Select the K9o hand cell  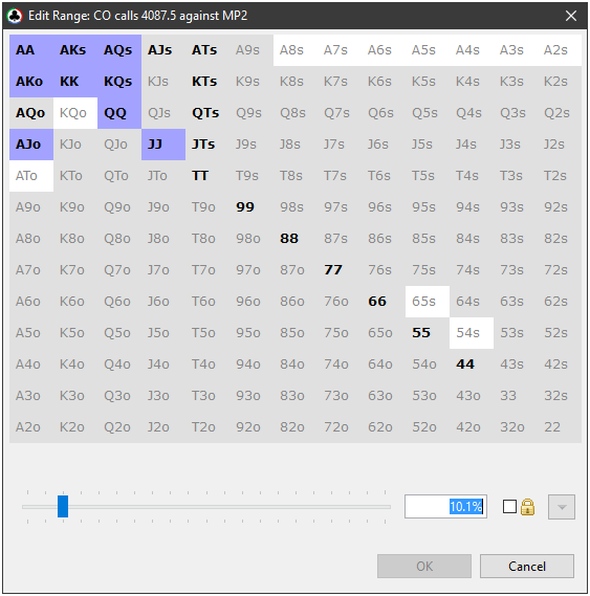[x=76, y=207]
